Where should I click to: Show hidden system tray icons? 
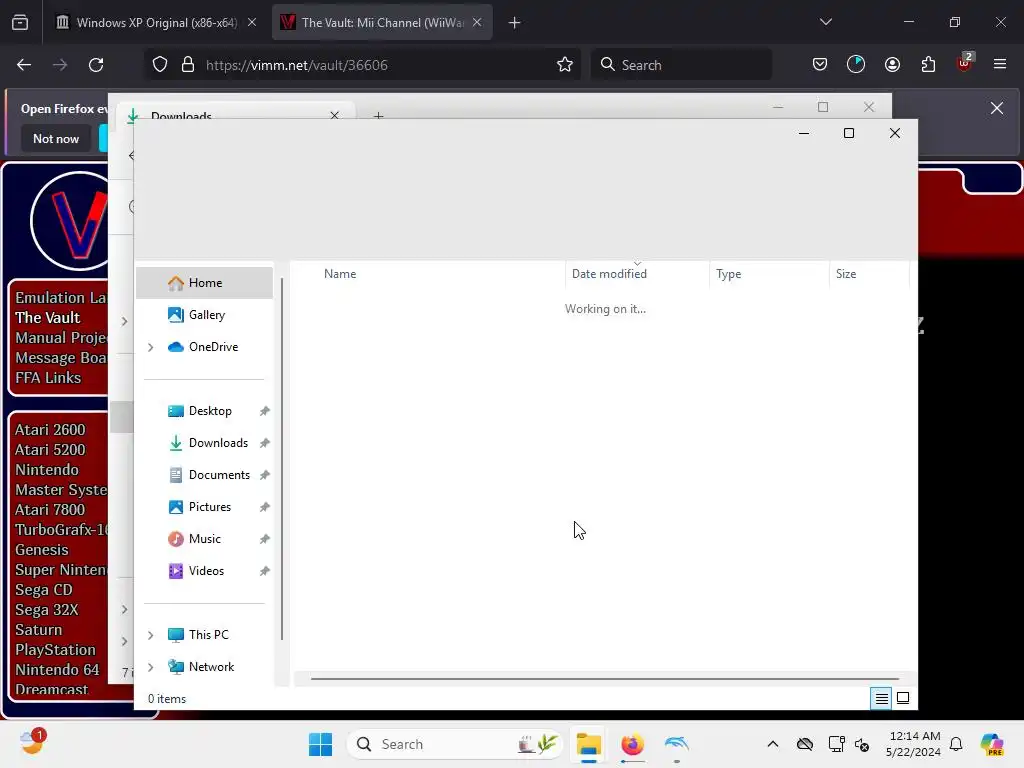point(773,744)
